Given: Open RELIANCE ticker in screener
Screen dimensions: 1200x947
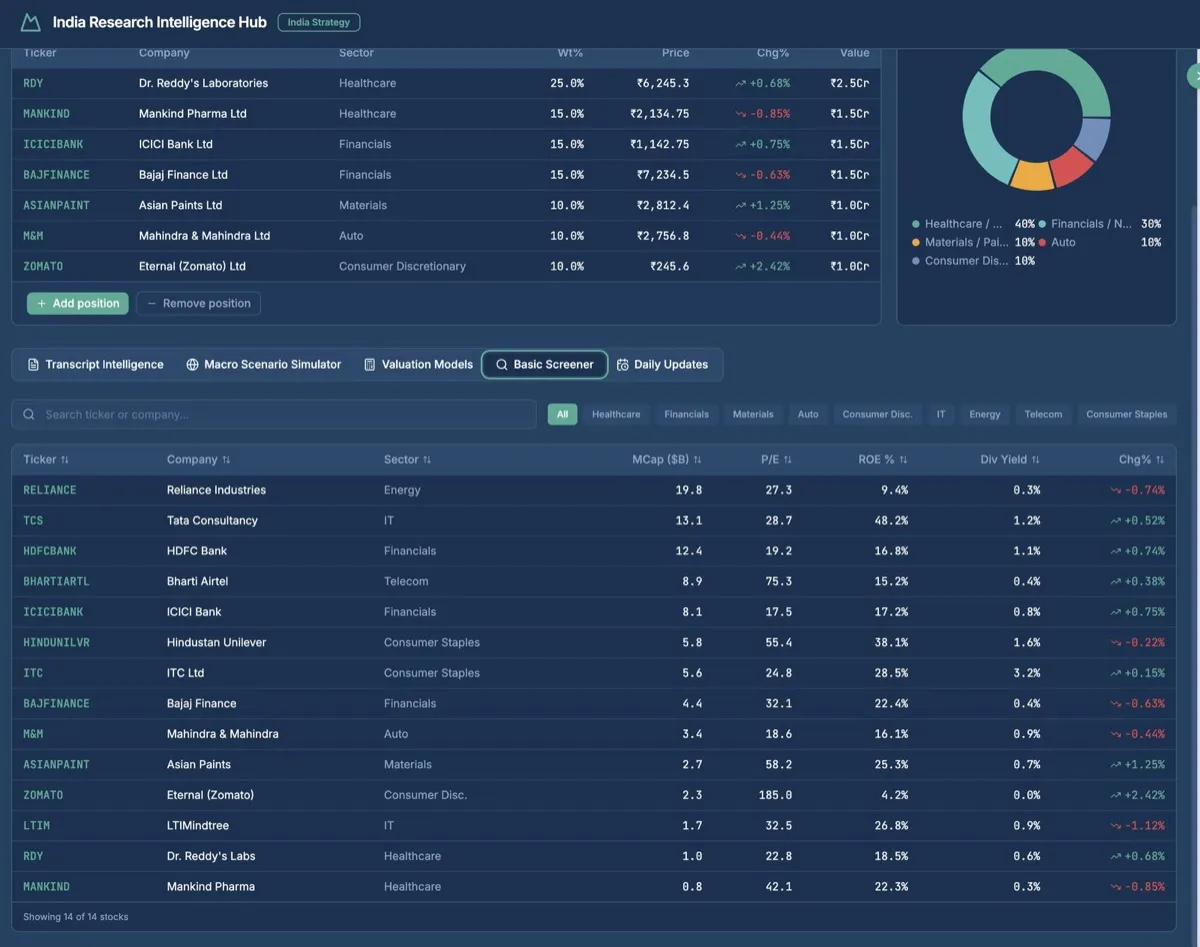Looking at the screenshot, I should pos(50,490).
